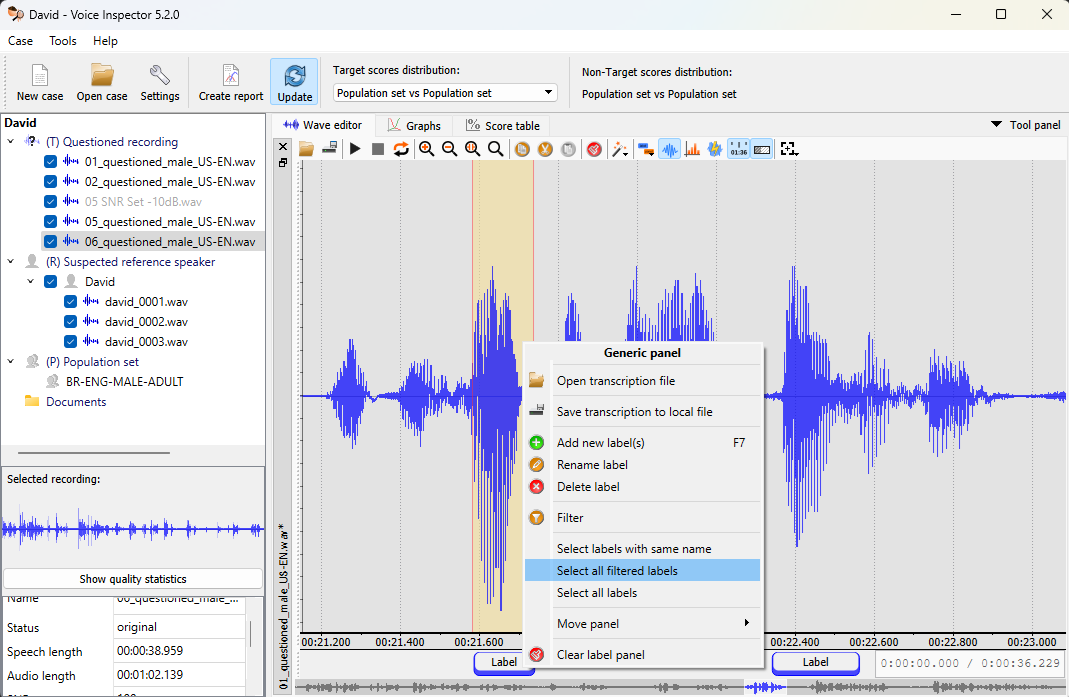Click the open folder icon in wave editor toolbar

[x=306, y=149]
